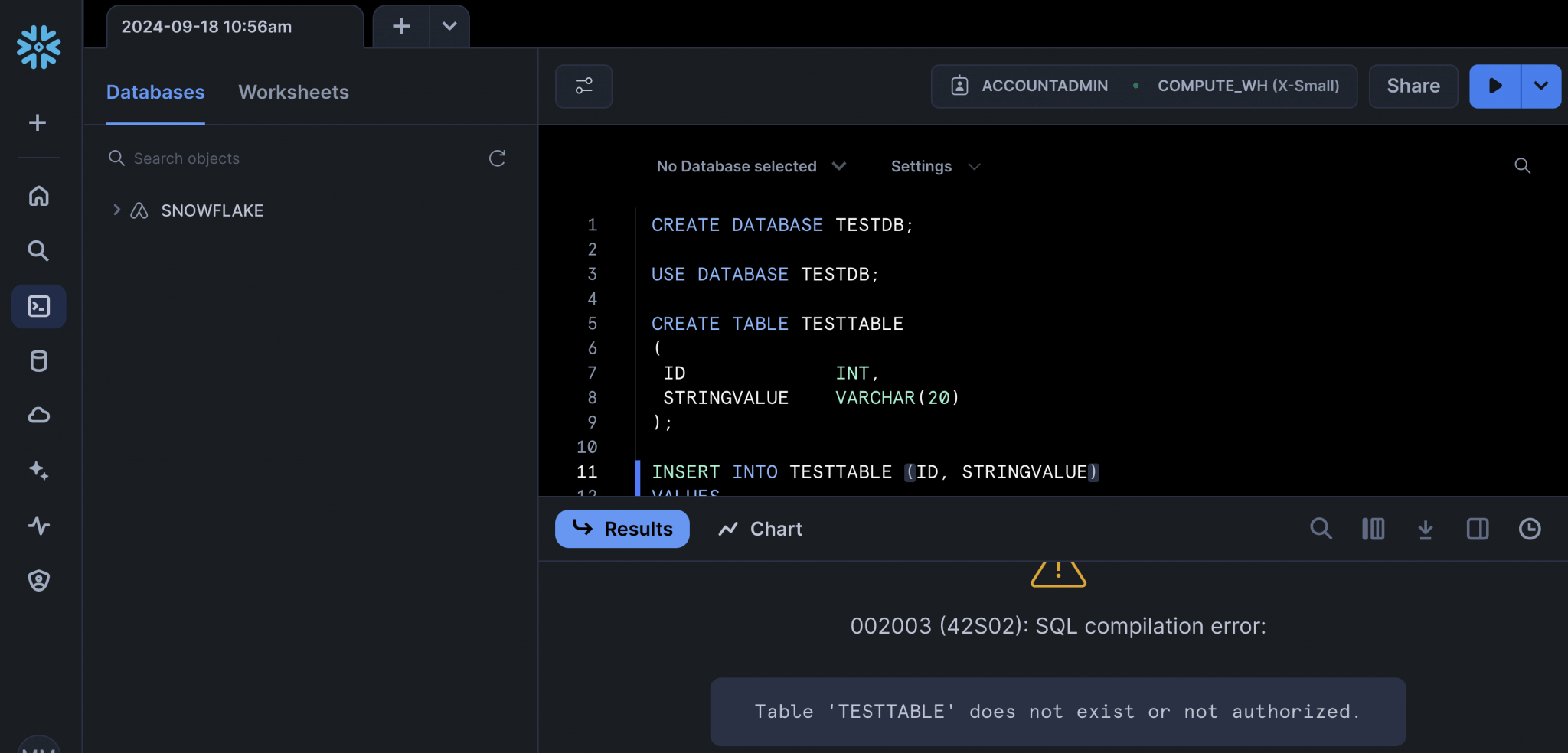1568x753 pixels.
Task: Open query history clock icon
Action: (x=1529, y=530)
